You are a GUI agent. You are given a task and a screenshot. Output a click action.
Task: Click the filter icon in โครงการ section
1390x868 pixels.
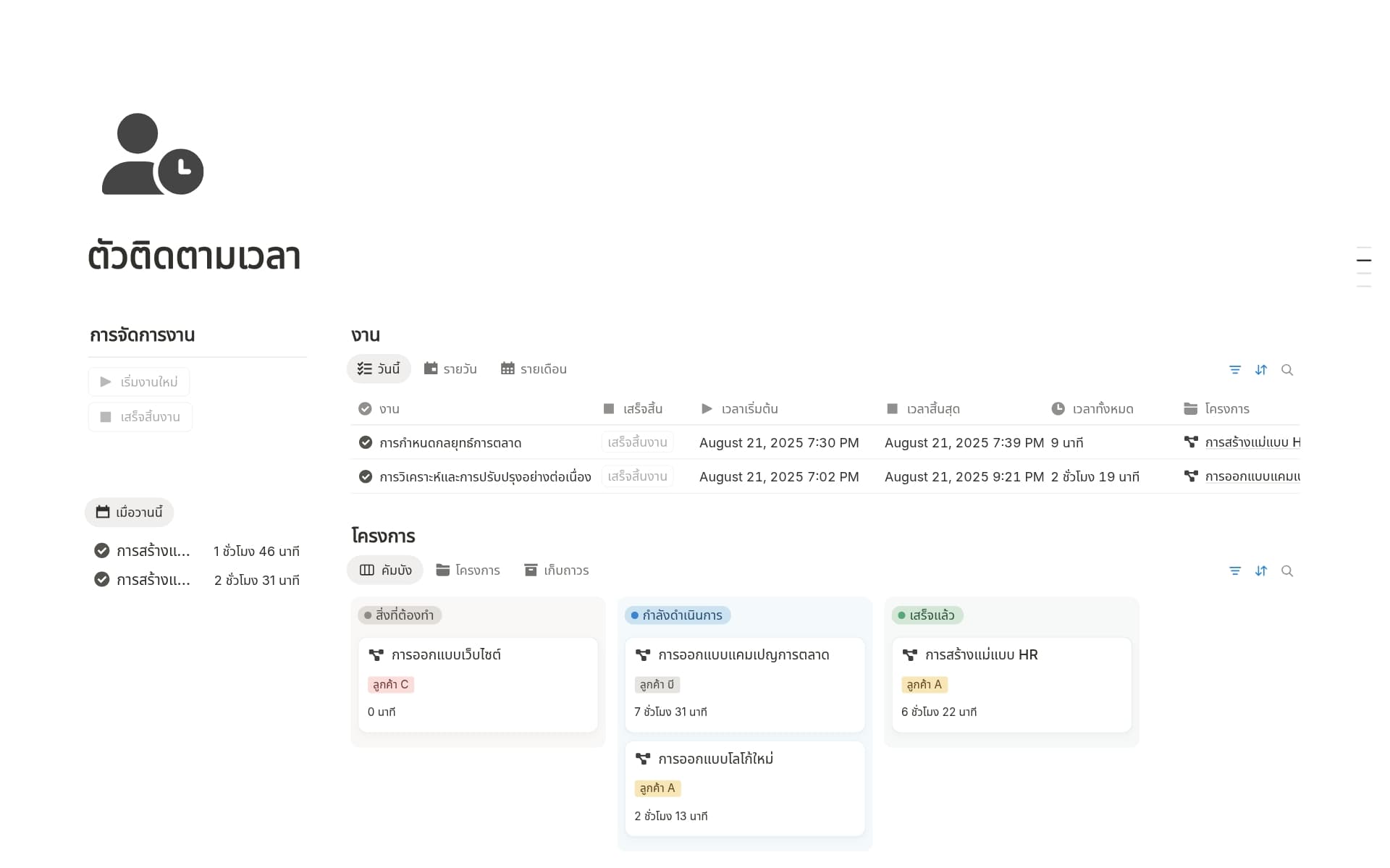1235,571
